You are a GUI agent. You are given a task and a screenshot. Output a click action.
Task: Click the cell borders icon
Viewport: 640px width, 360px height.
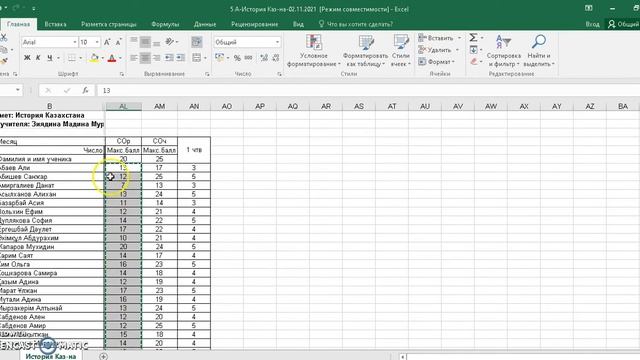point(71,58)
